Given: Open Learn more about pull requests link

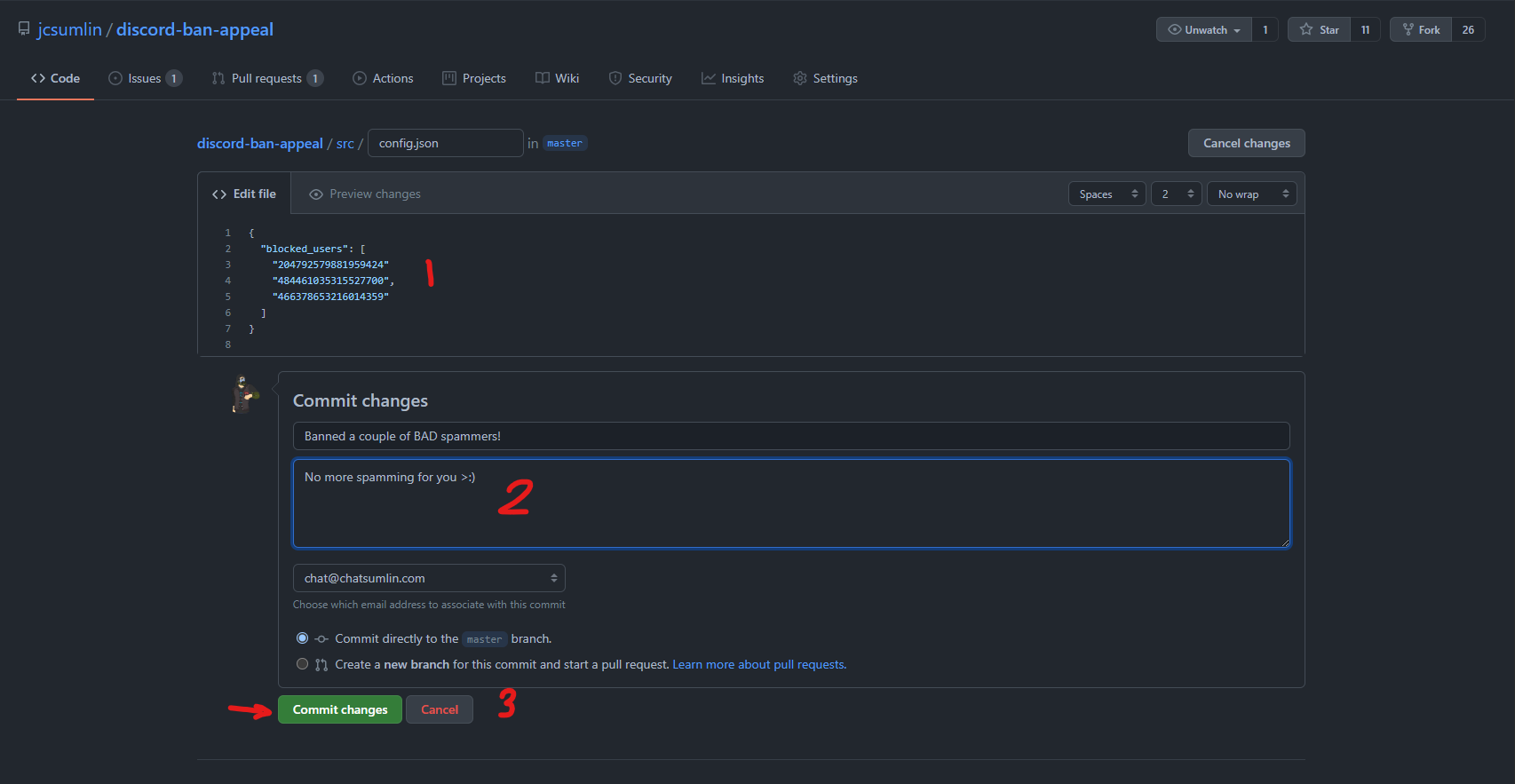Looking at the screenshot, I should pyautogui.click(x=759, y=664).
